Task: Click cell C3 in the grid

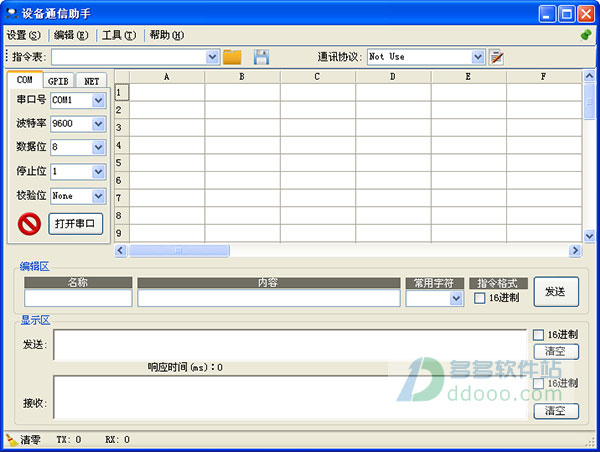Action: point(317,127)
